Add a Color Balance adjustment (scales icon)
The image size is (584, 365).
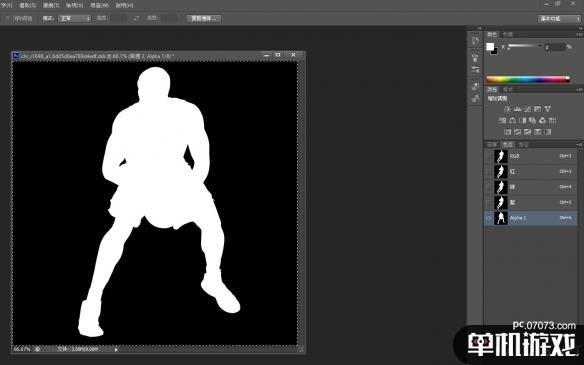click(x=512, y=120)
